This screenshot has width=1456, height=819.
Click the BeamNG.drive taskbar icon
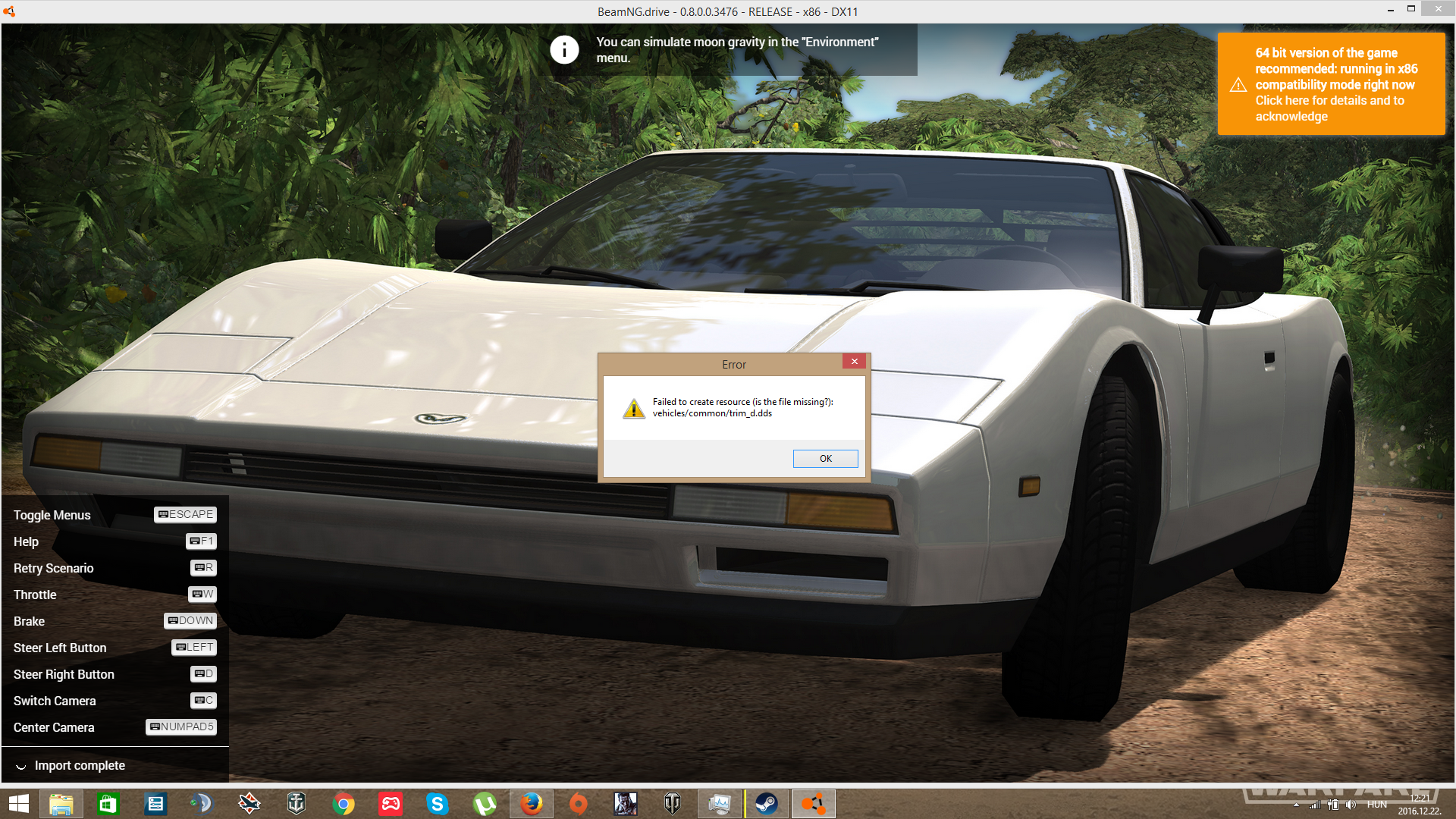pos(814,804)
